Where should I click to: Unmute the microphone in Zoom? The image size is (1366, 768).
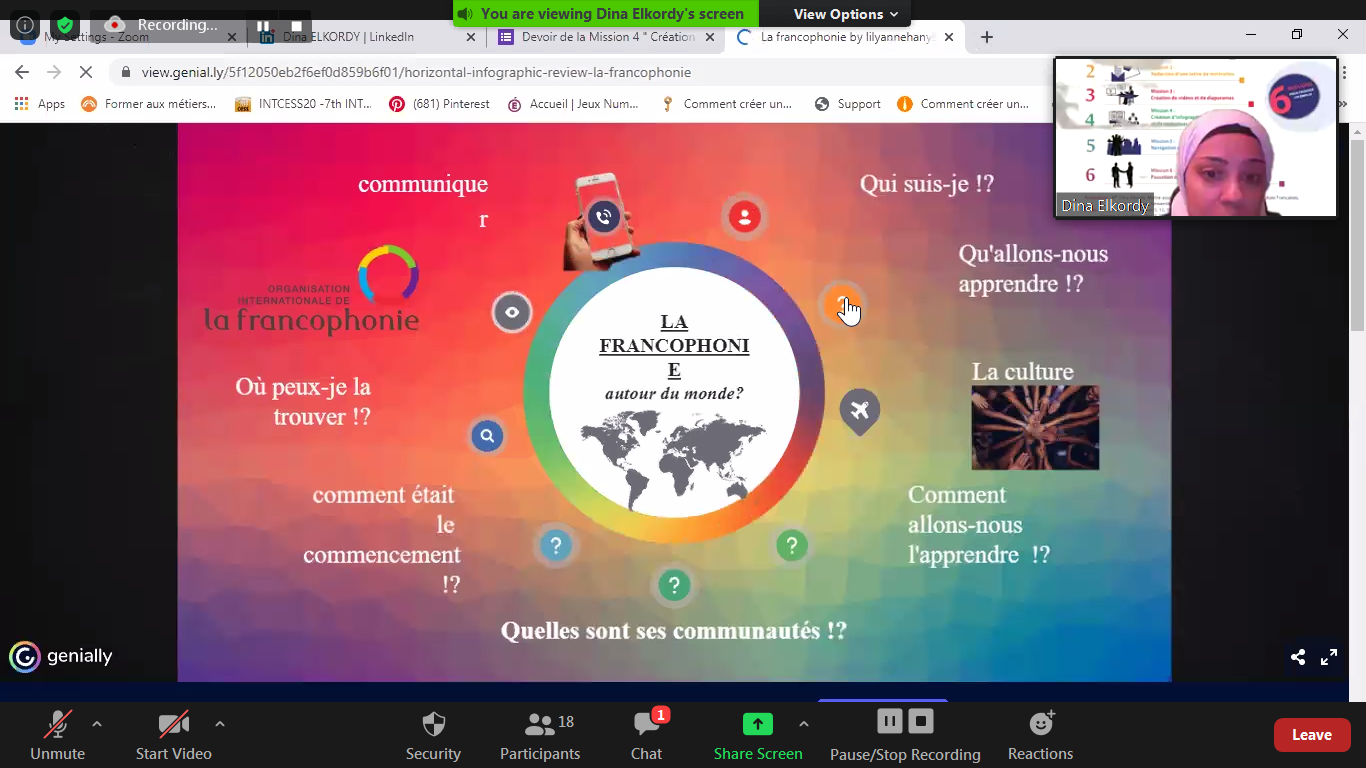[58, 736]
